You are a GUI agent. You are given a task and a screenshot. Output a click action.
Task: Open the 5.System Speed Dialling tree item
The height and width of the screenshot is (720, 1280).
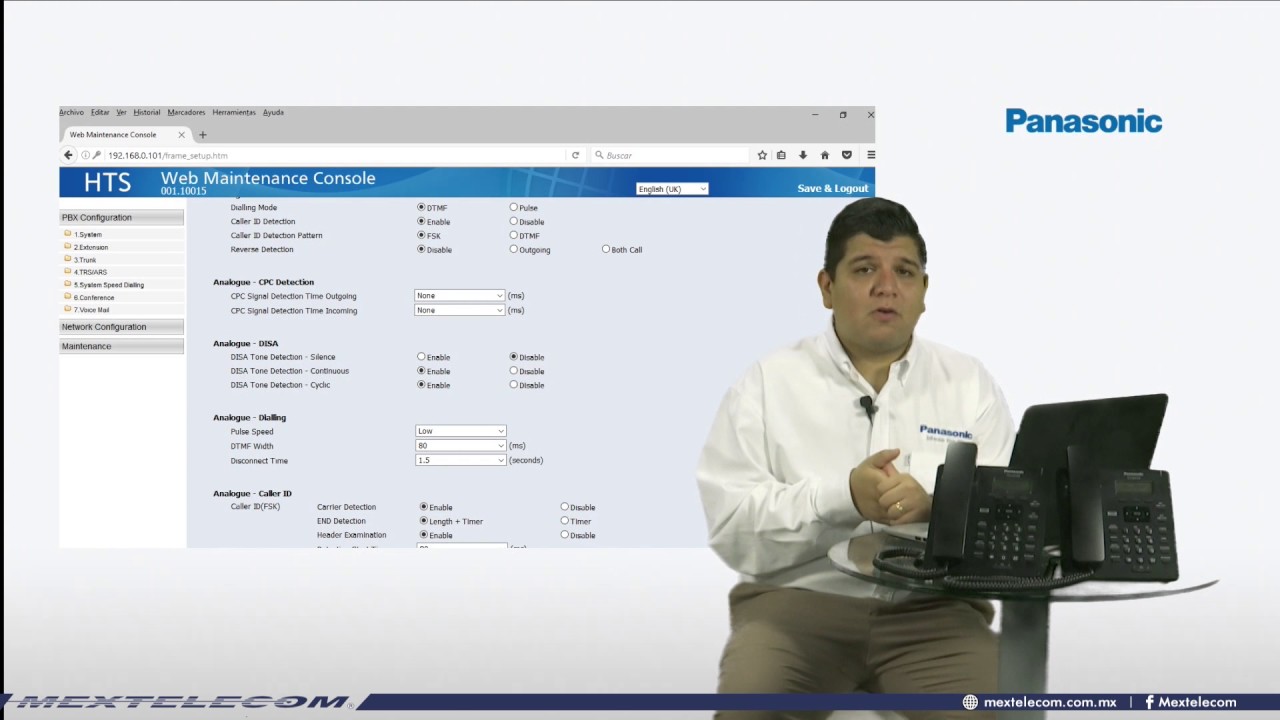tap(109, 285)
